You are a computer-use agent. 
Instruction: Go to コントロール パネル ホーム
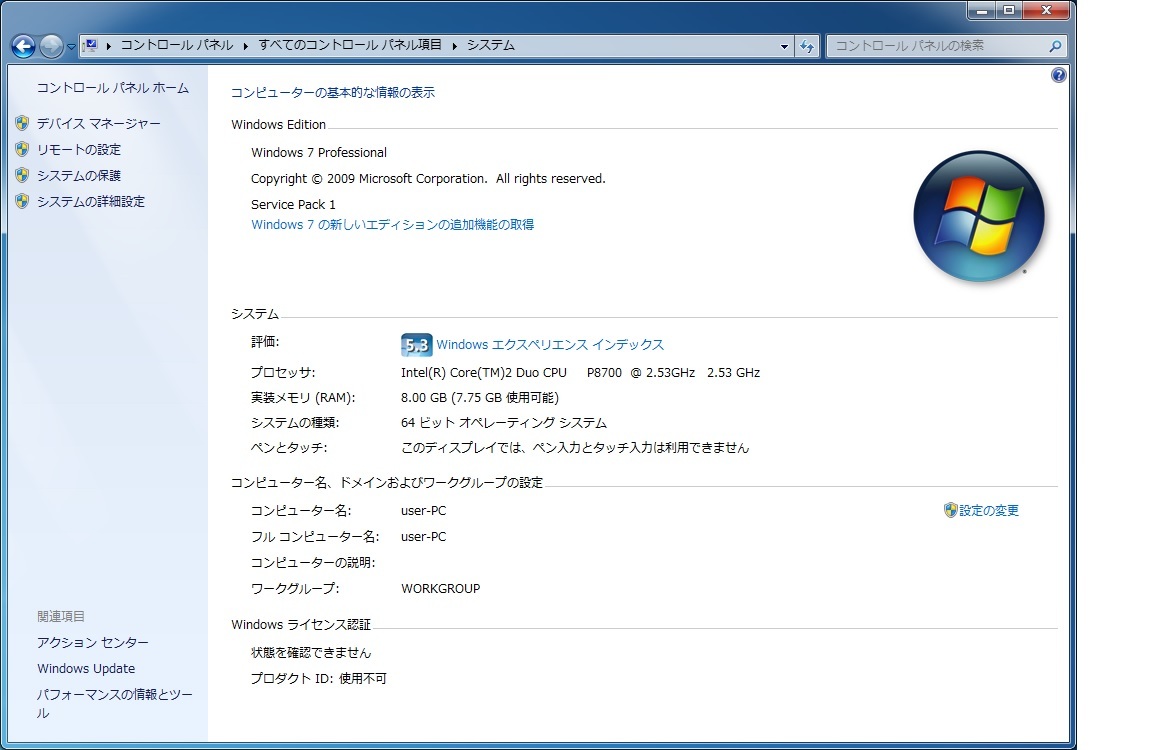click(x=112, y=87)
